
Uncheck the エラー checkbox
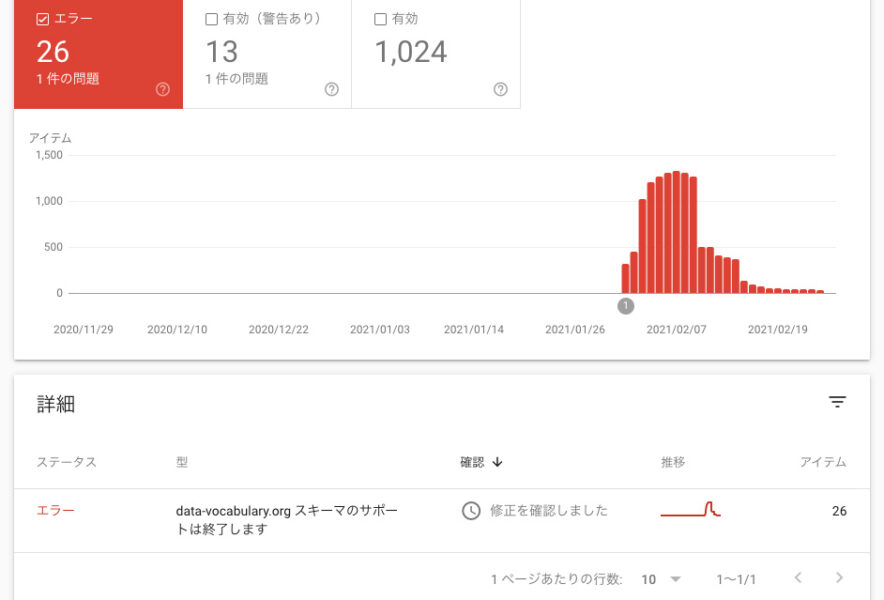(x=42, y=19)
